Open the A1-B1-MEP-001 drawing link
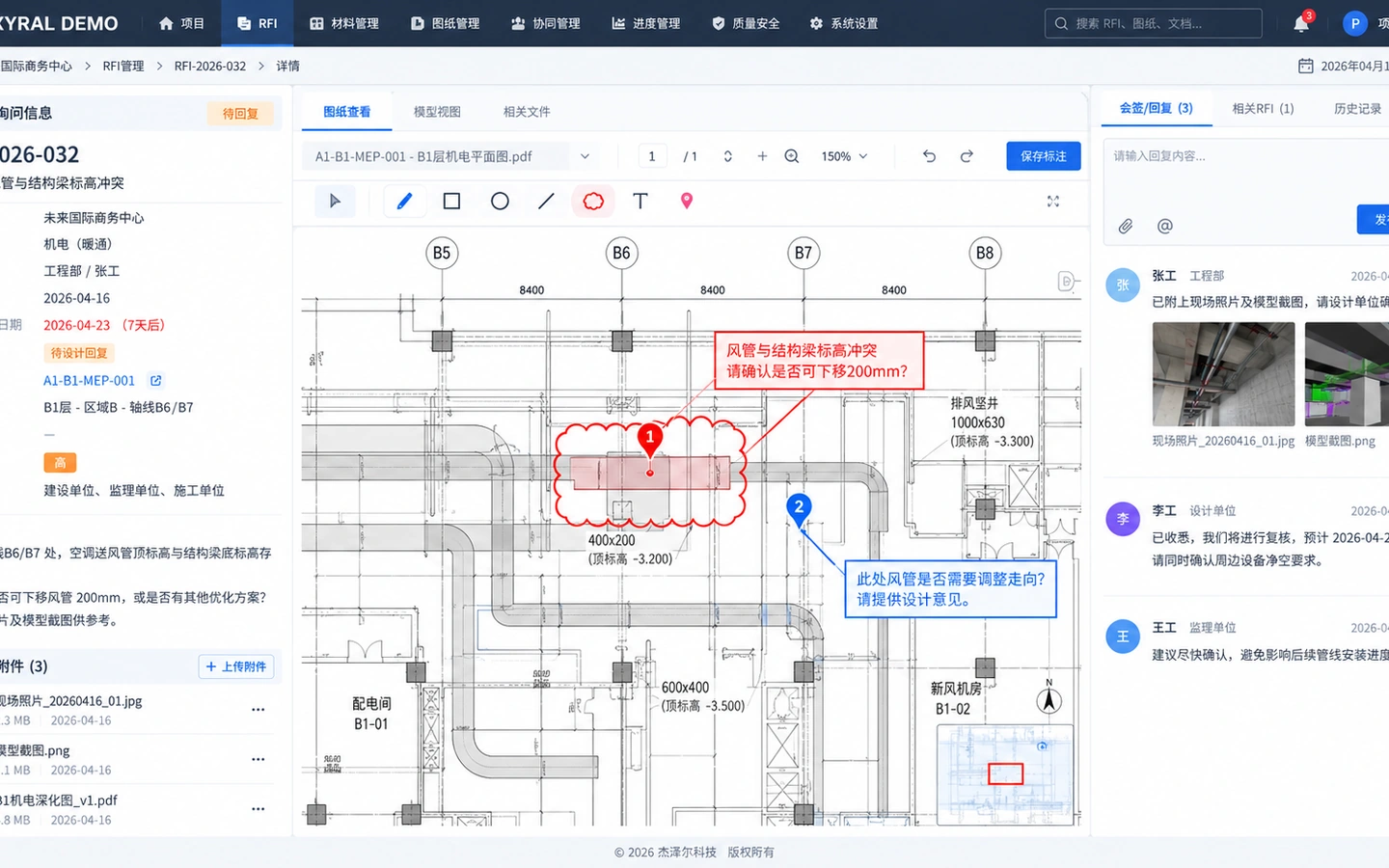Viewport: 1389px width, 868px height. click(89, 381)
